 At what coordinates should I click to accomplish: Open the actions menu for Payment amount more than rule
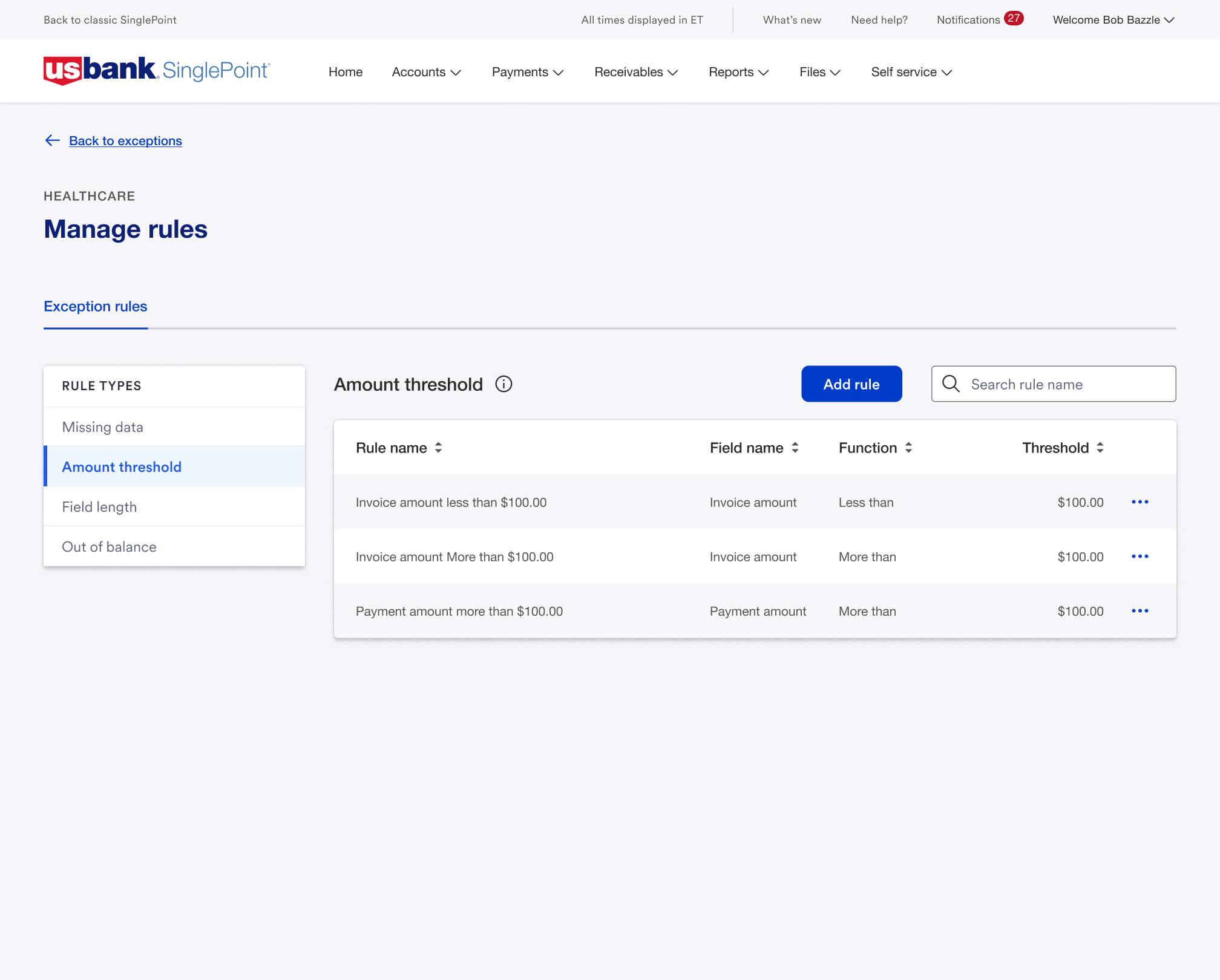(x=1140, y=611)
